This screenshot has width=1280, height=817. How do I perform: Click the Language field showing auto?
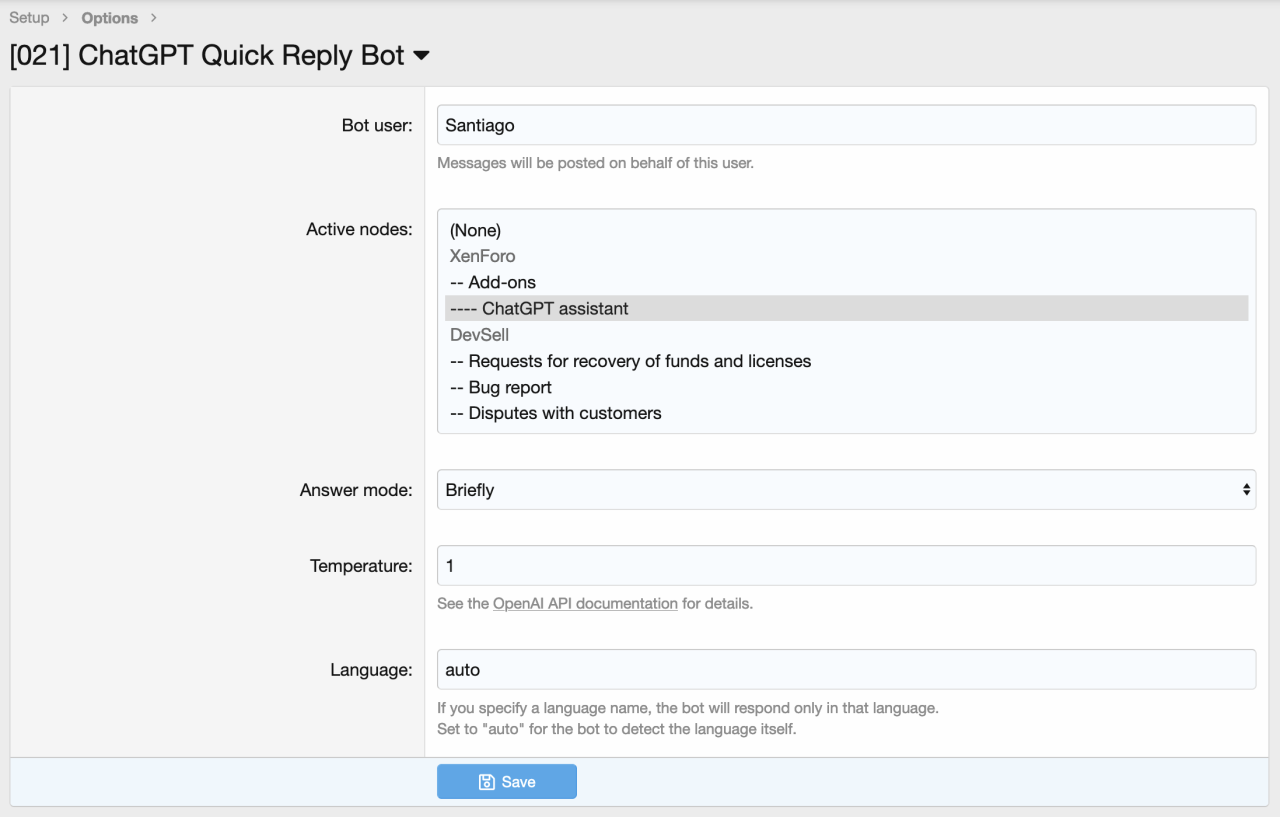(x=846, y=669)
